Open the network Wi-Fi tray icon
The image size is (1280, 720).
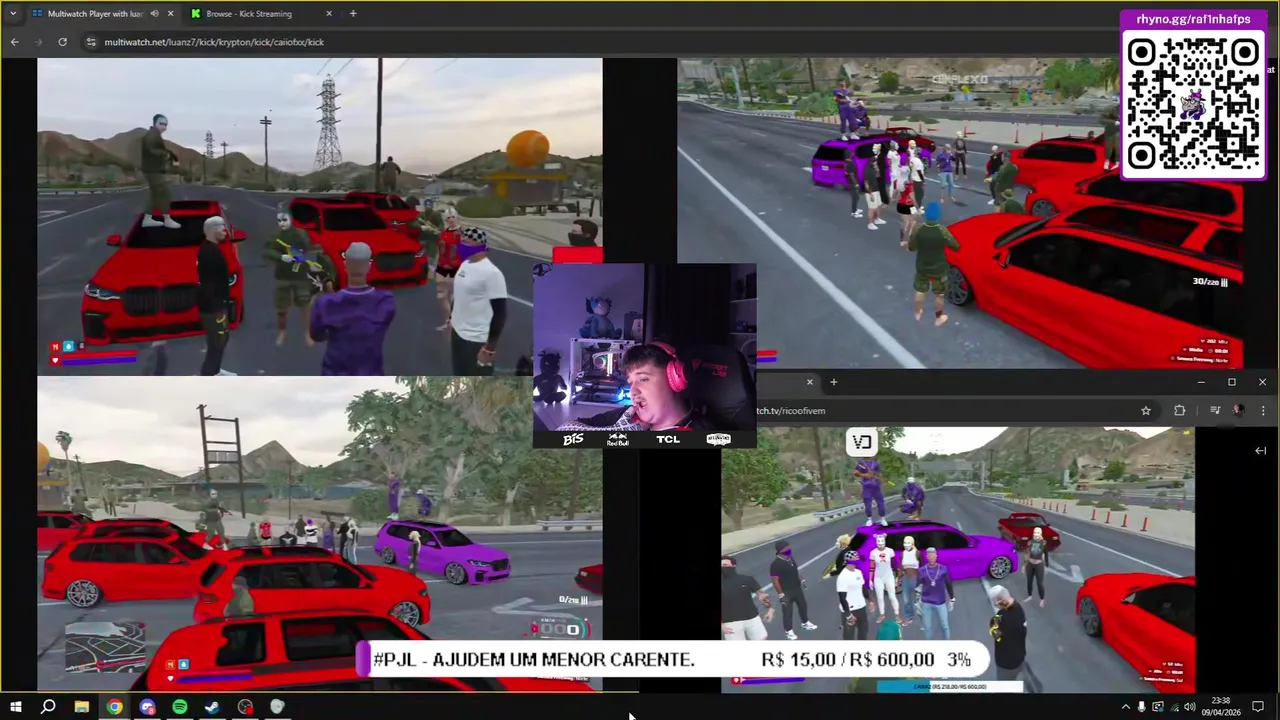(x=1174, y=707)
